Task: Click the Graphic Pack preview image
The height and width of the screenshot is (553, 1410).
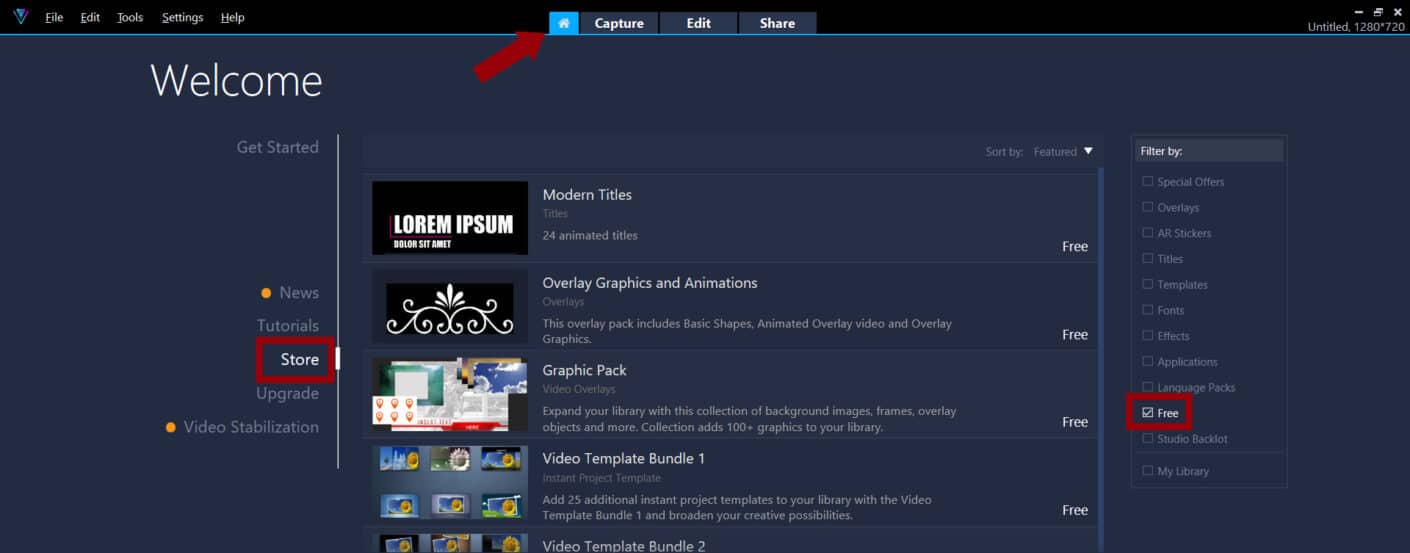Action: 450,394
